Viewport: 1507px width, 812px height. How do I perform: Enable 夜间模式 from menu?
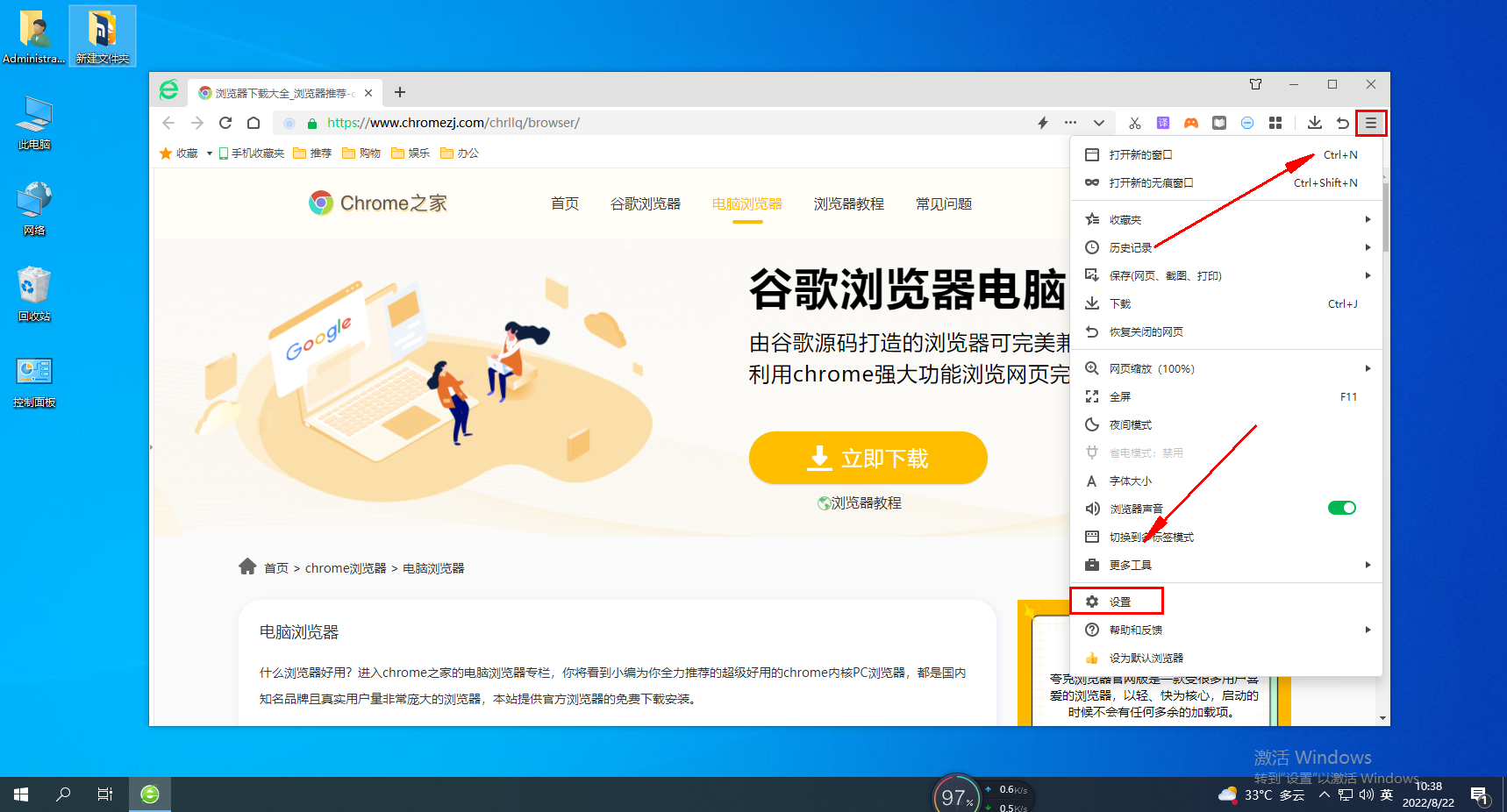click(x=1226, y=424)
